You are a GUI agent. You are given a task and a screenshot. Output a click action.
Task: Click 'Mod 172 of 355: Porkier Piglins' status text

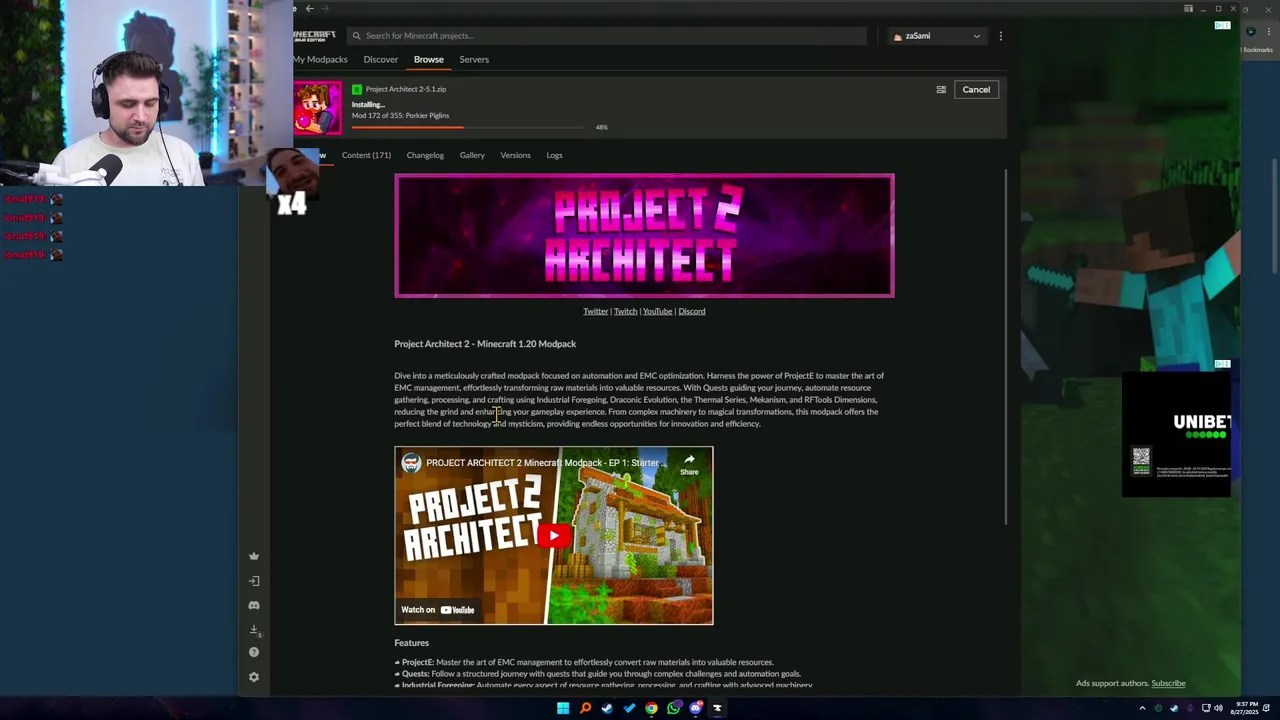pyautogui.click(x=400, y=116)
